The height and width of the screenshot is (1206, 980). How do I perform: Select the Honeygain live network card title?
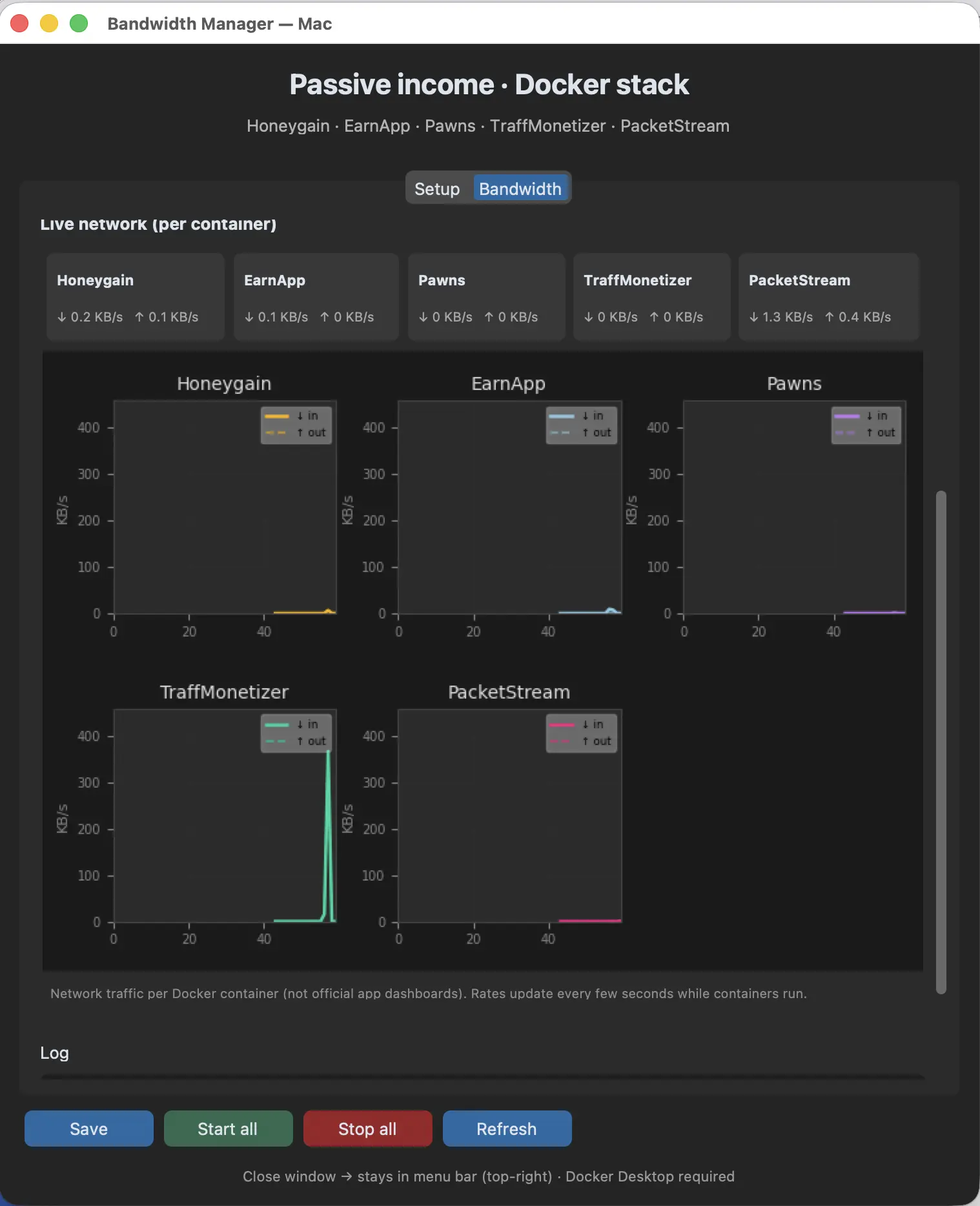pos(96,280)
